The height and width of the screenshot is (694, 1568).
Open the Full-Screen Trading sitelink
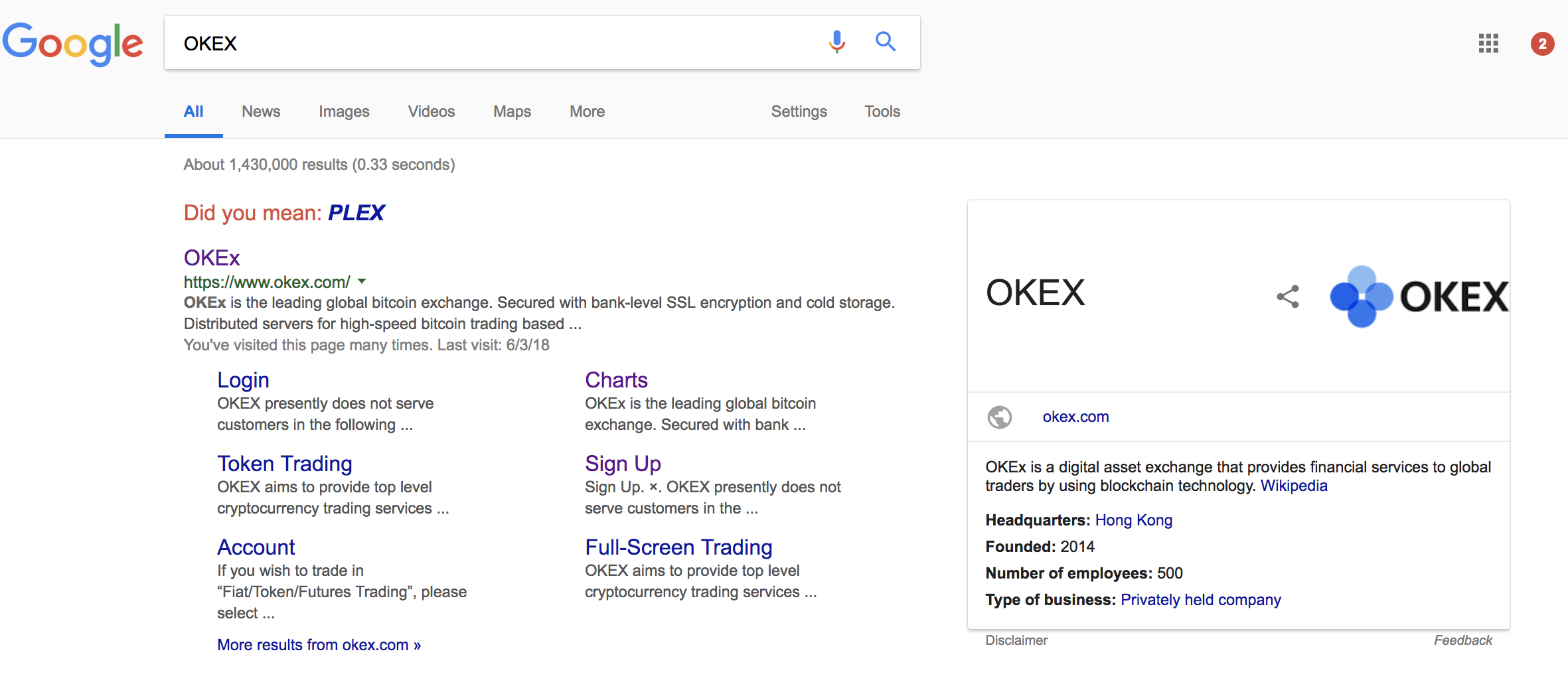pyautogui.click(x=678, y=547)
